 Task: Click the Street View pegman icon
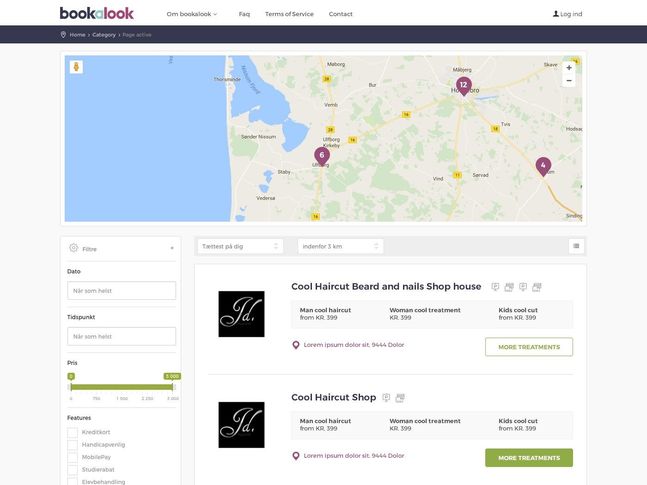pos(76,67)
